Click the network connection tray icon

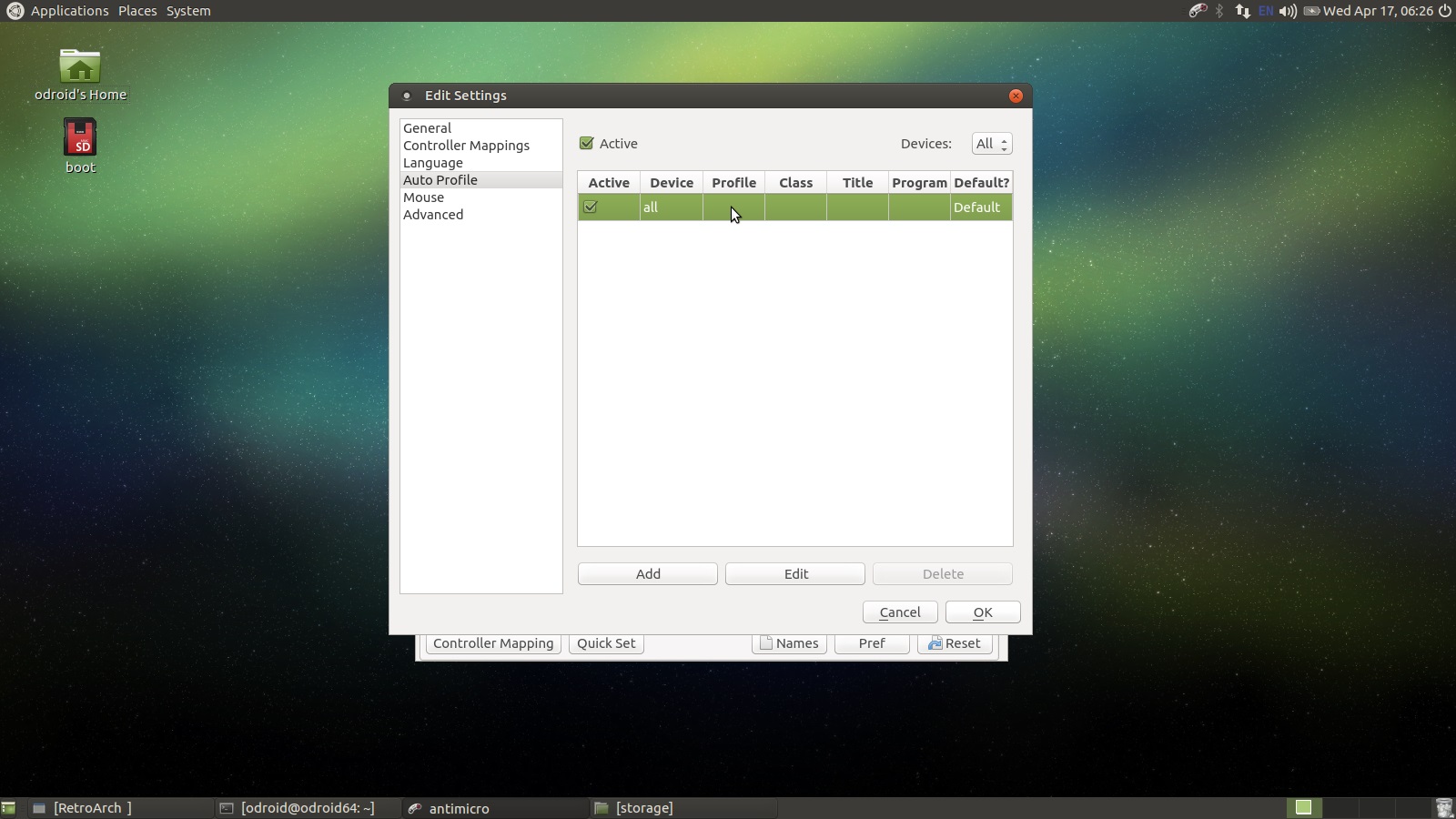pos(1242,11)
